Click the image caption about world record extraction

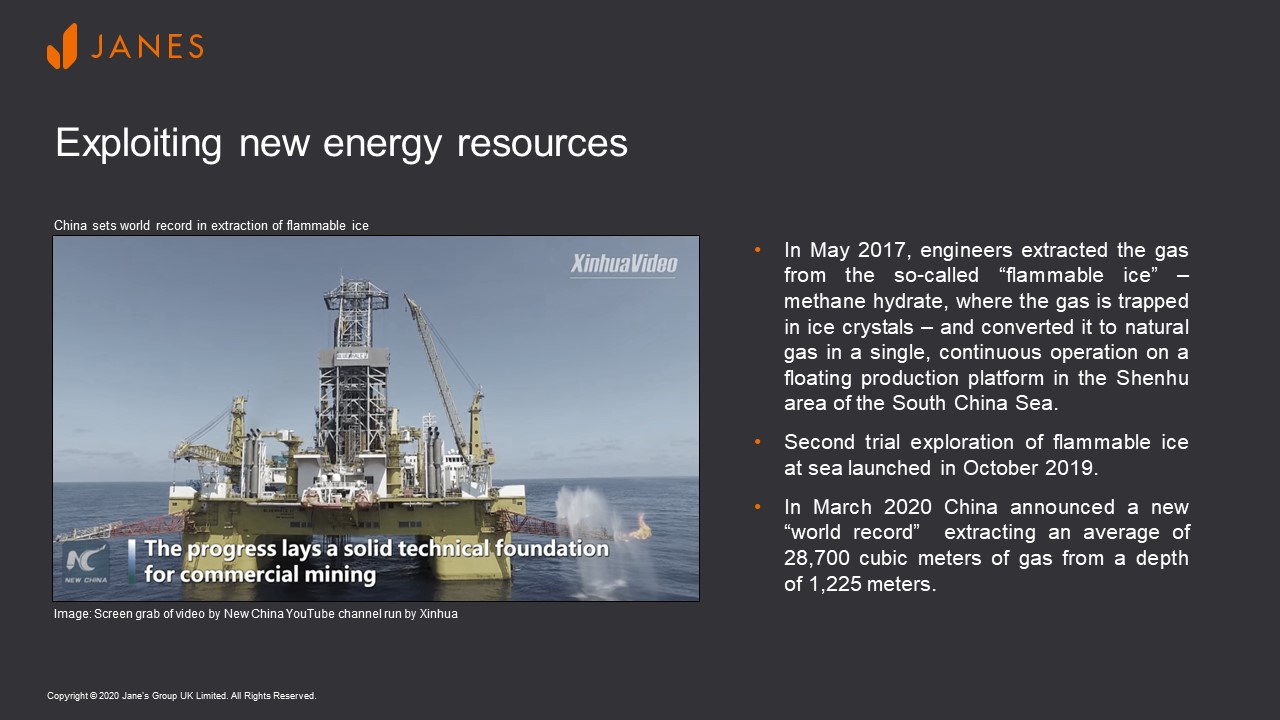211,226
